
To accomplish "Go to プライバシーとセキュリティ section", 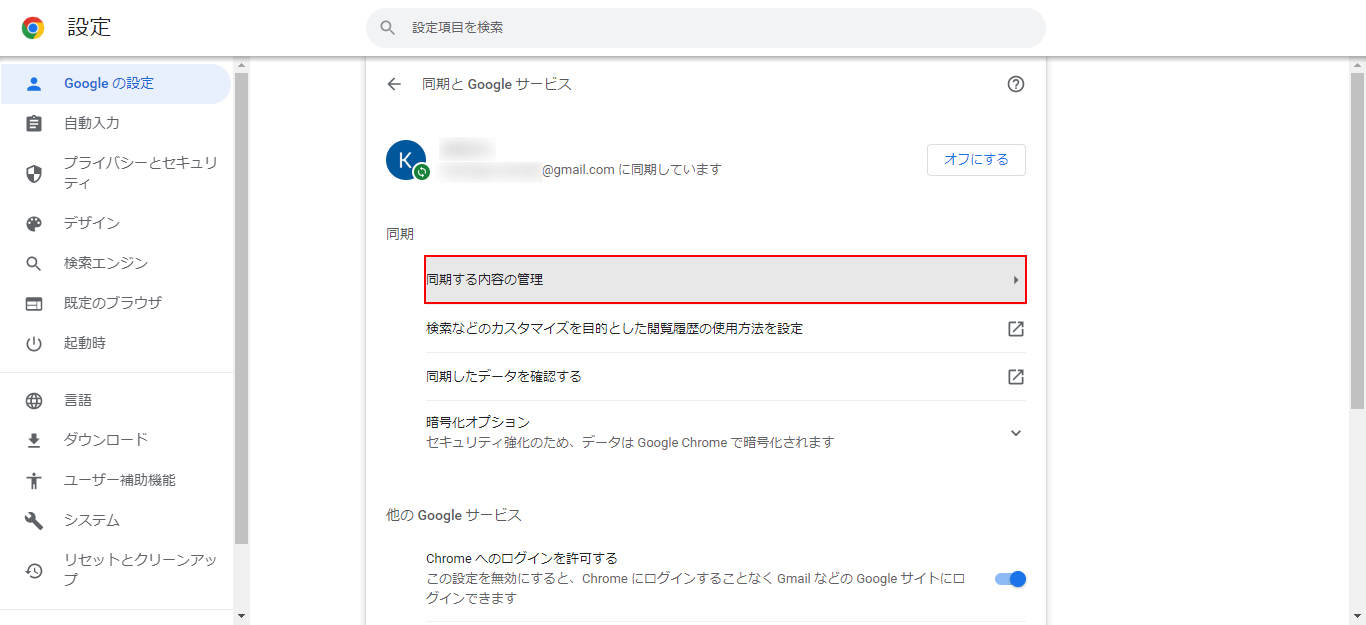I will [115, 173].
